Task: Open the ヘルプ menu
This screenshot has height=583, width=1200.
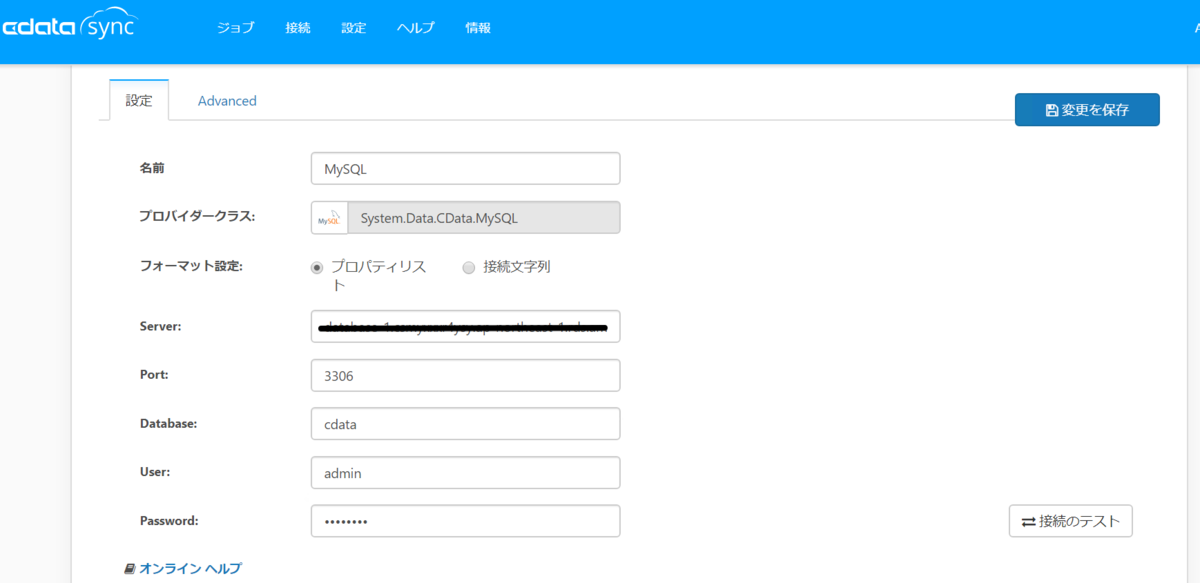Action: 416,28
